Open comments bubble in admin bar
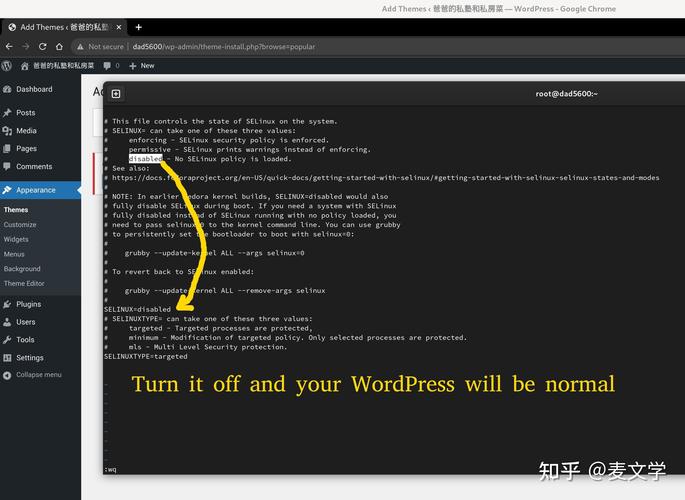 pyautogui.click(x=107, y=66)
